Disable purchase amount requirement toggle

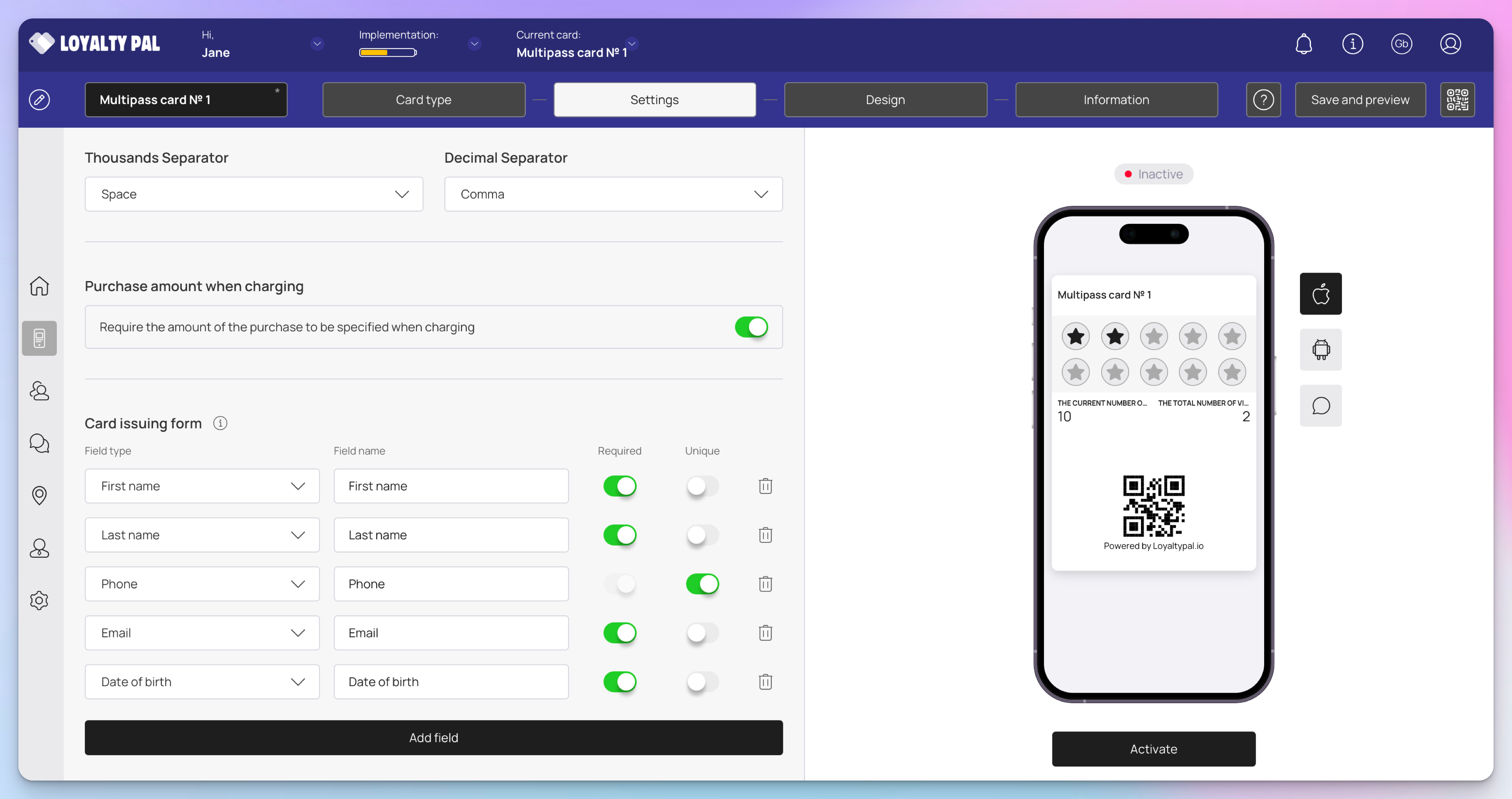coord(751,327)
